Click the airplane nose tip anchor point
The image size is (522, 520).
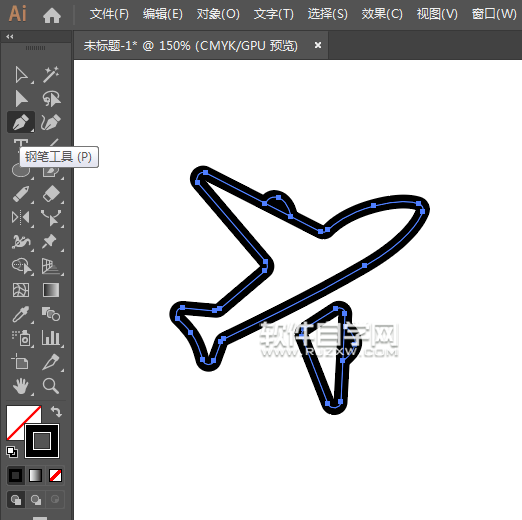pyautogui.click(x=423, y=211)
